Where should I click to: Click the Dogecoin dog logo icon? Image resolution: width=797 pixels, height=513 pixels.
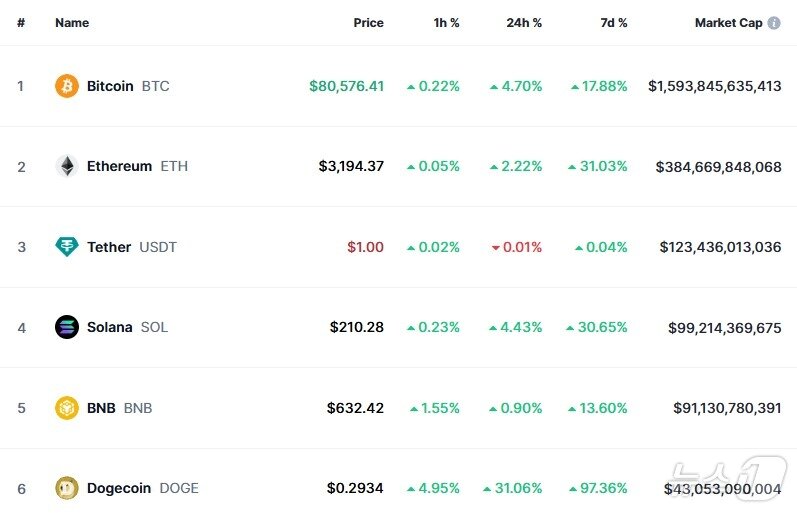67,488
